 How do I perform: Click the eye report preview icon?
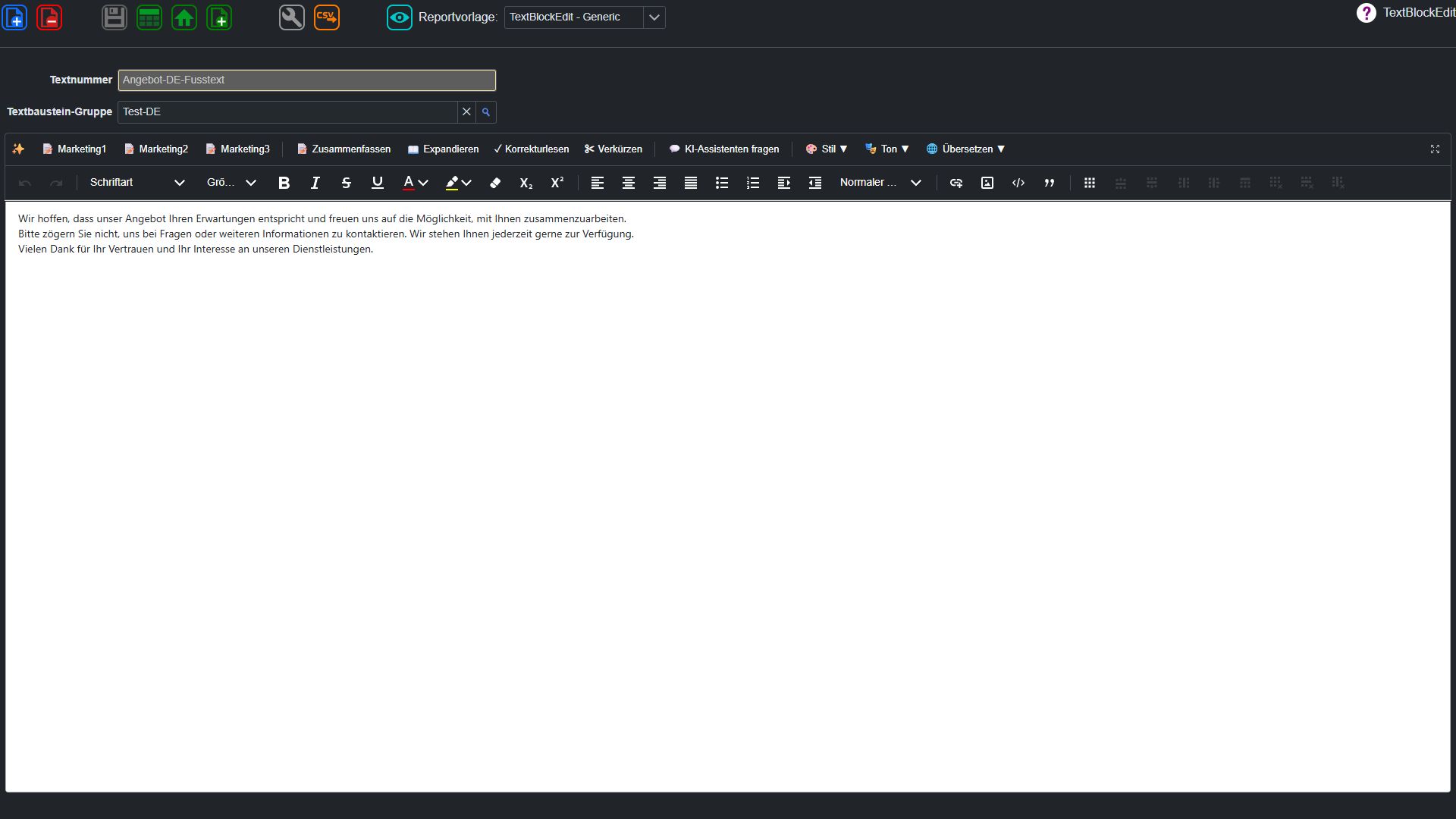tap(400, 17)
